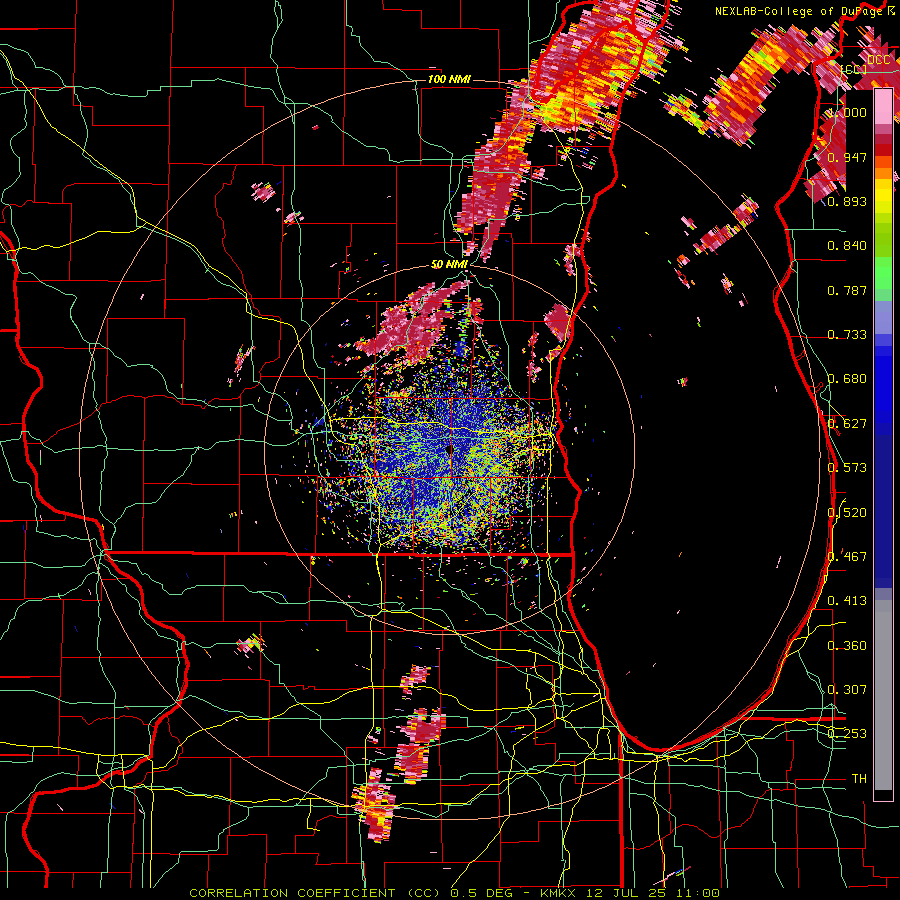The height and width of the screenshot is (900, 900).
Task: Click the KMKX radar site center dot
Action: coord(449,450)
